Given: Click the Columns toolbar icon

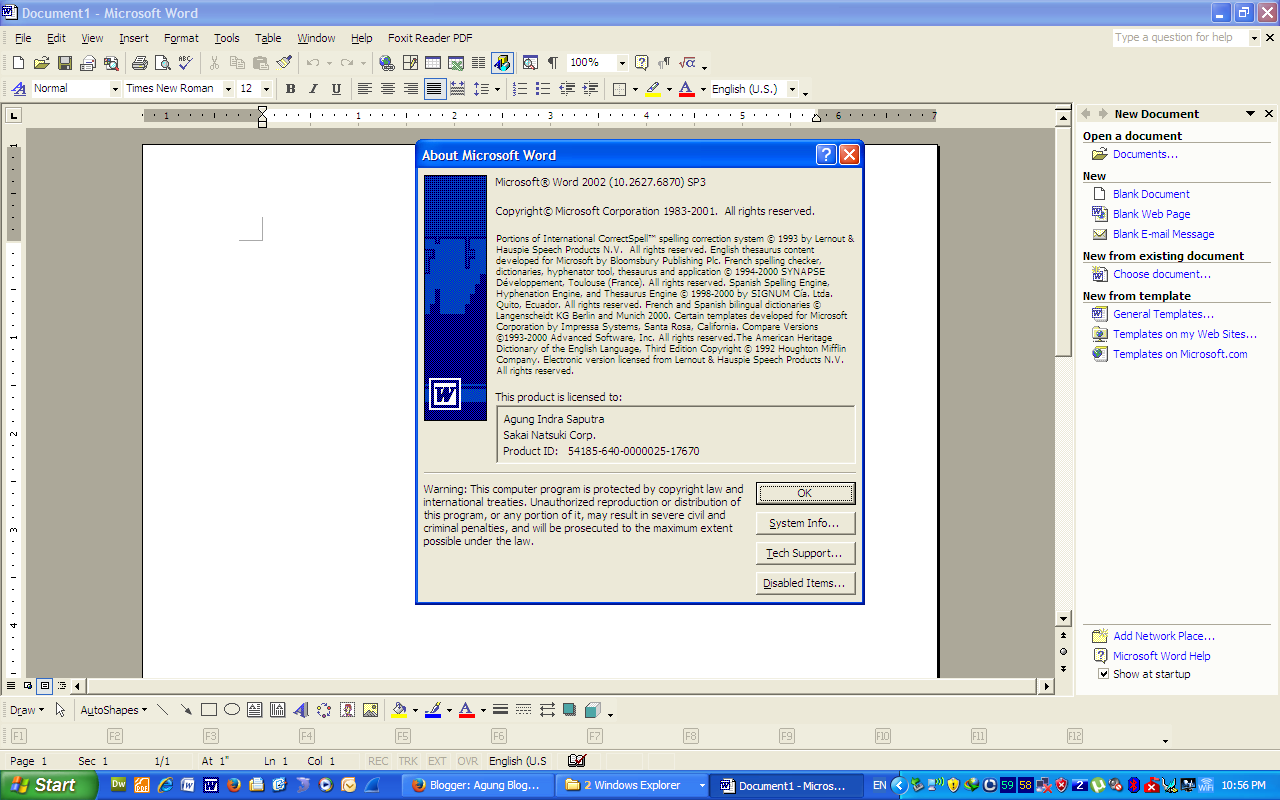Looking at the screenshot, I should (x=479, y=63).
